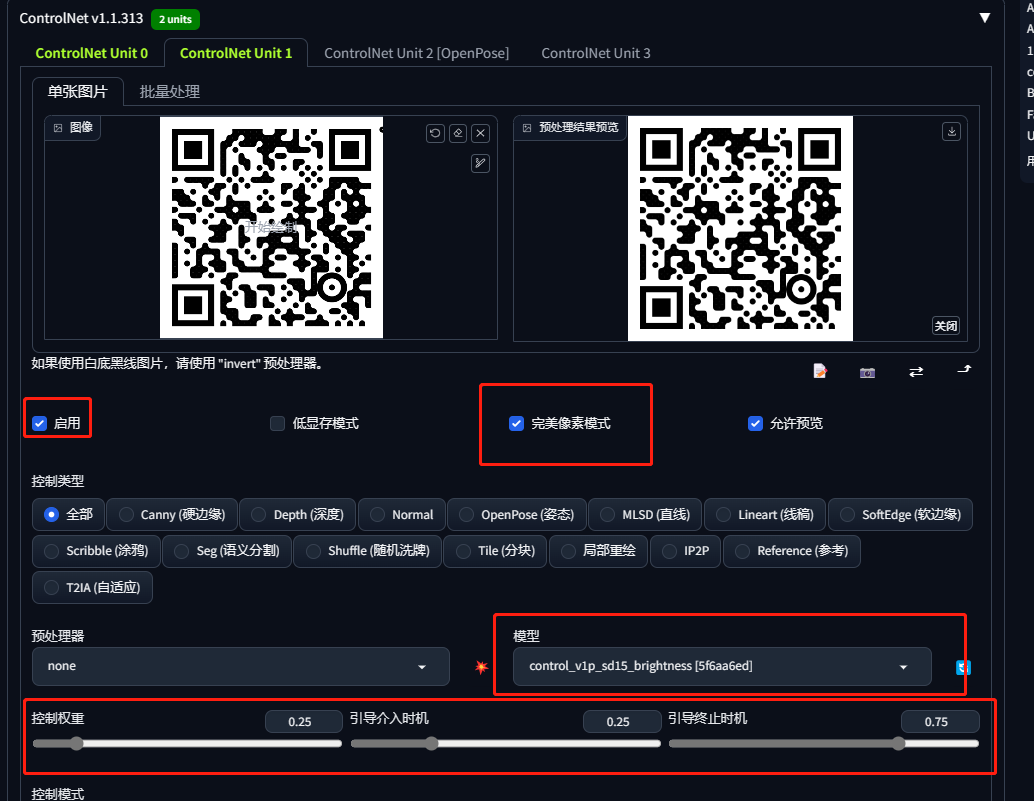Adjust the 引导终止时机 slider
The width and height of the screenshot is (1034, 801).
[824, 744]
